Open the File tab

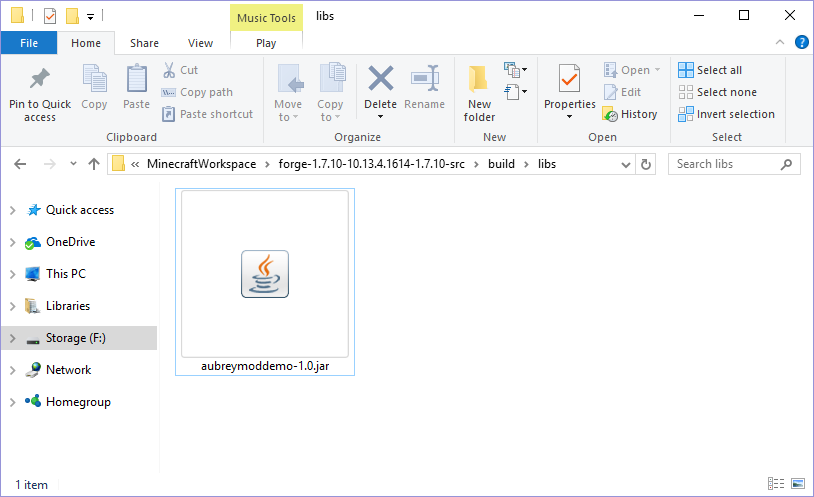pyautogui.click(x=29, y=43)
